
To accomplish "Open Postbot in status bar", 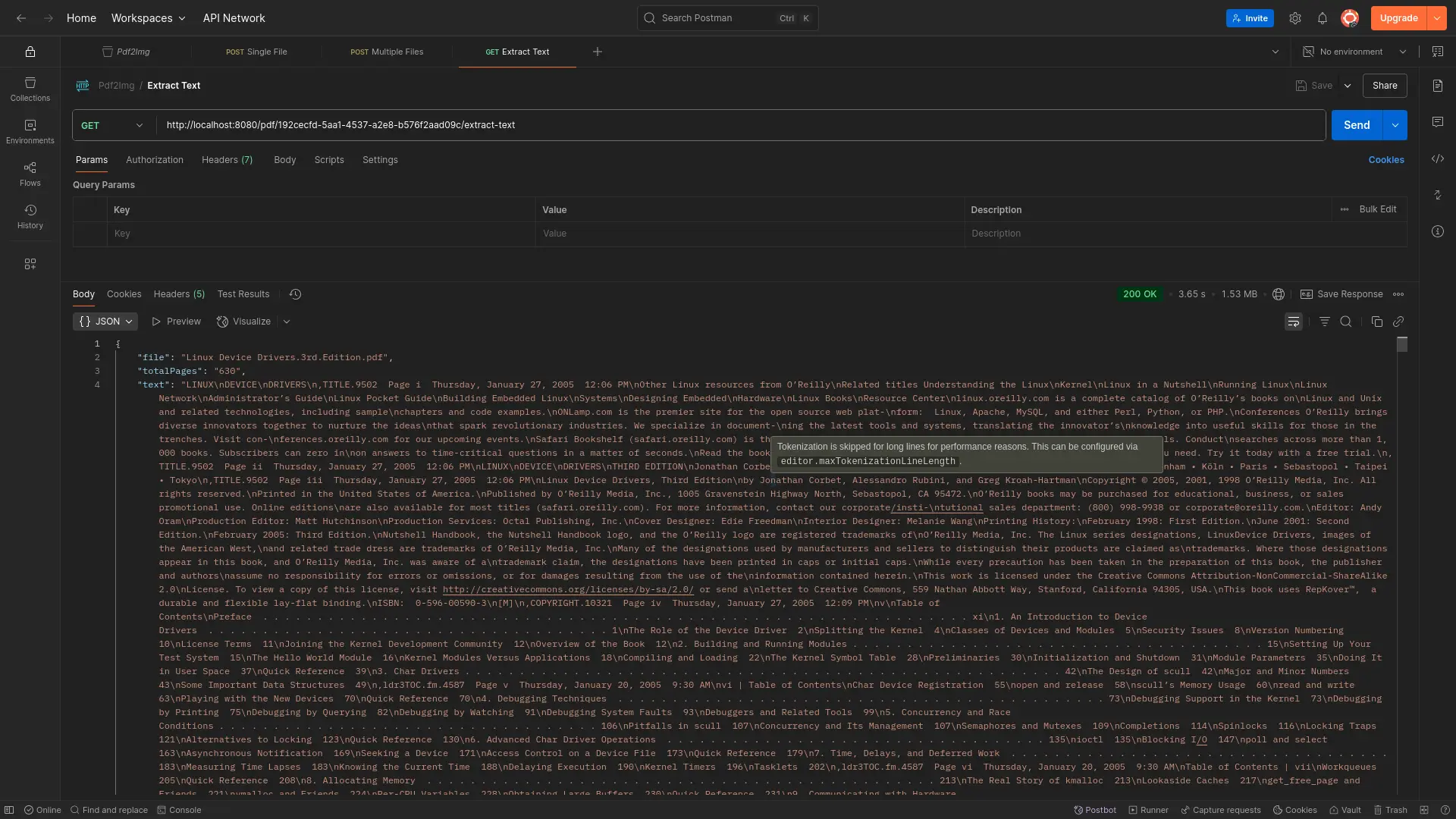I will click(1095, 810).
